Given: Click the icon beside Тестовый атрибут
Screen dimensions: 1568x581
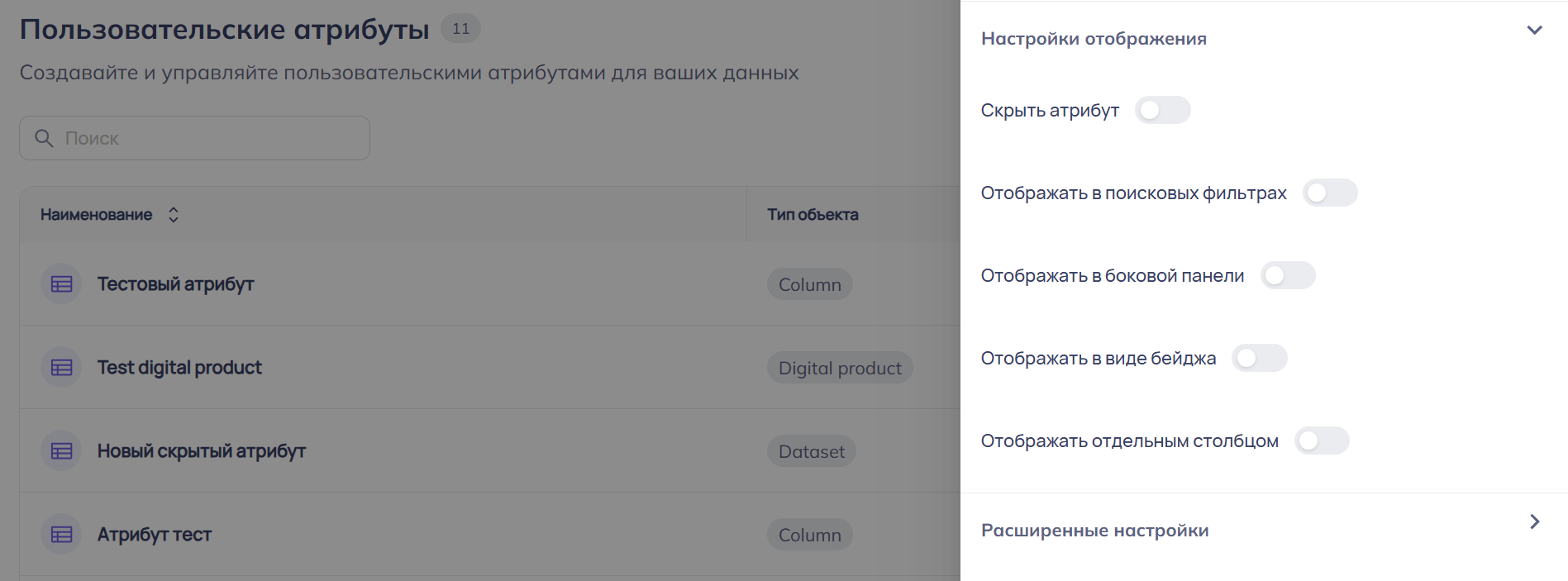Looking at the screenshot, I should point(62,284).
